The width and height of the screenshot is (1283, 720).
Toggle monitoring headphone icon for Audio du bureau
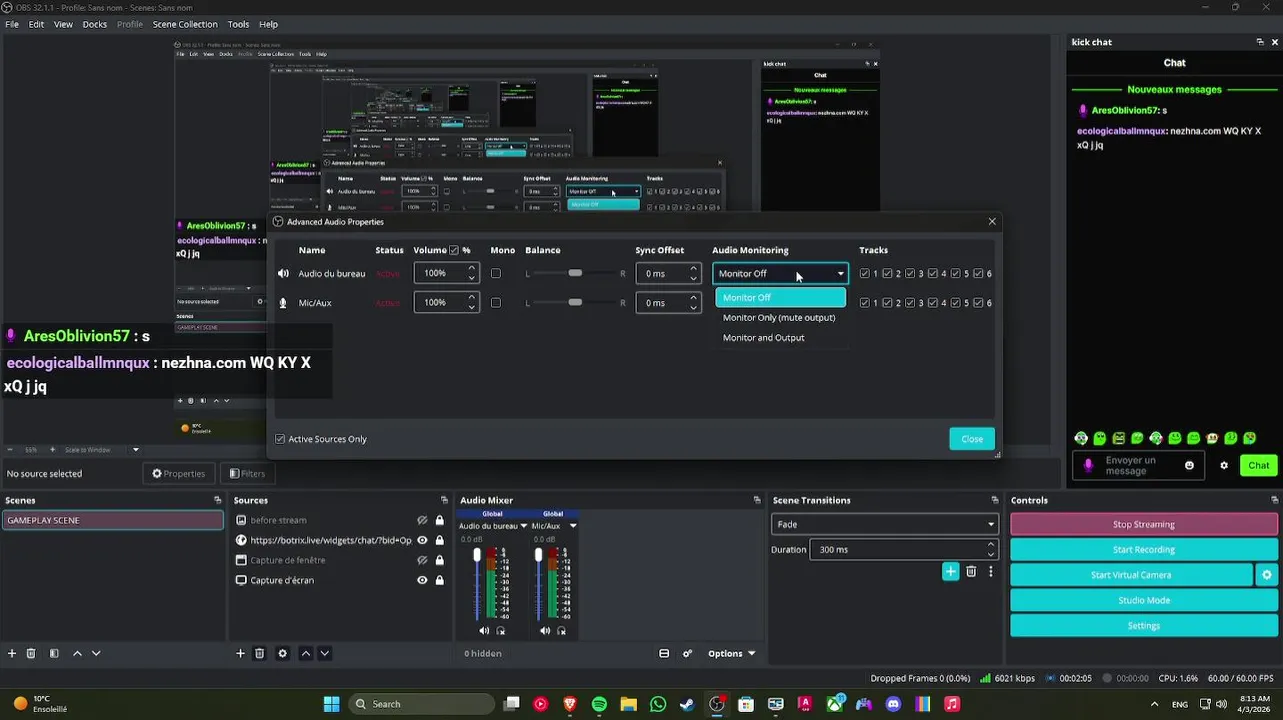(x=501, y=630)
